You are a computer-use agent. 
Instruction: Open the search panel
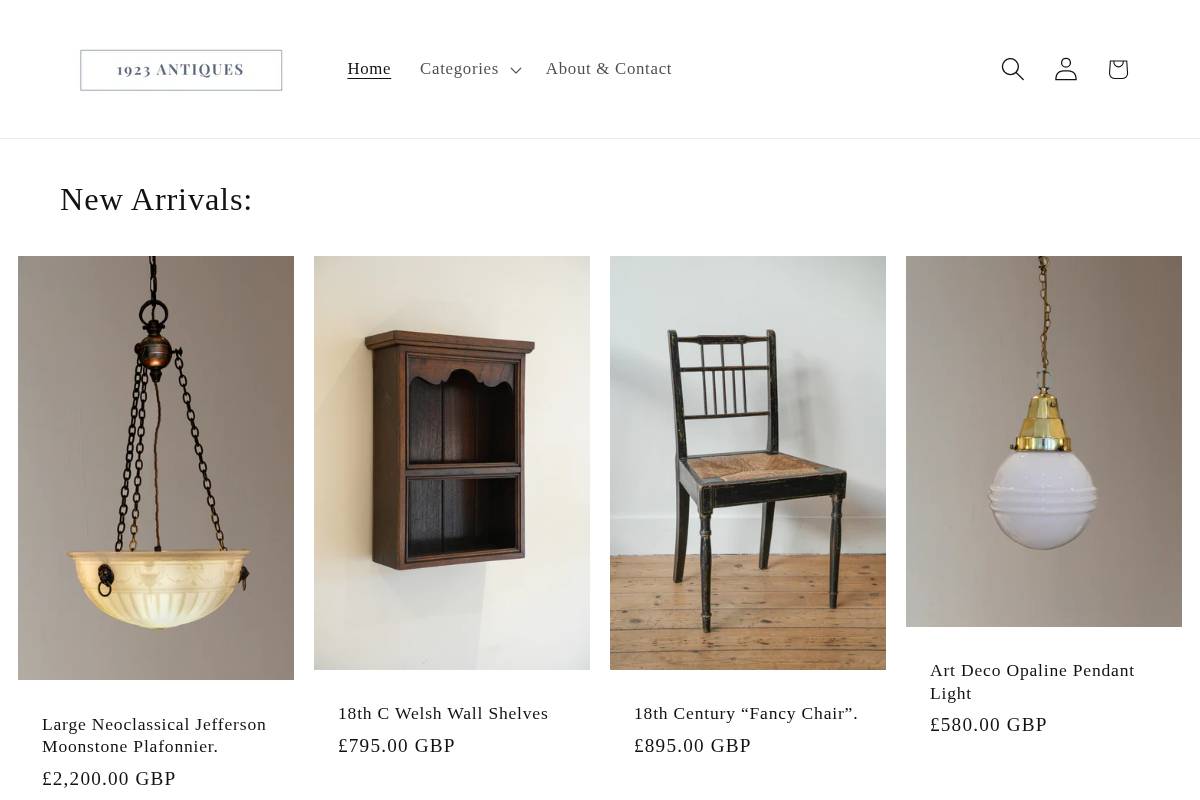point(1012,69)
